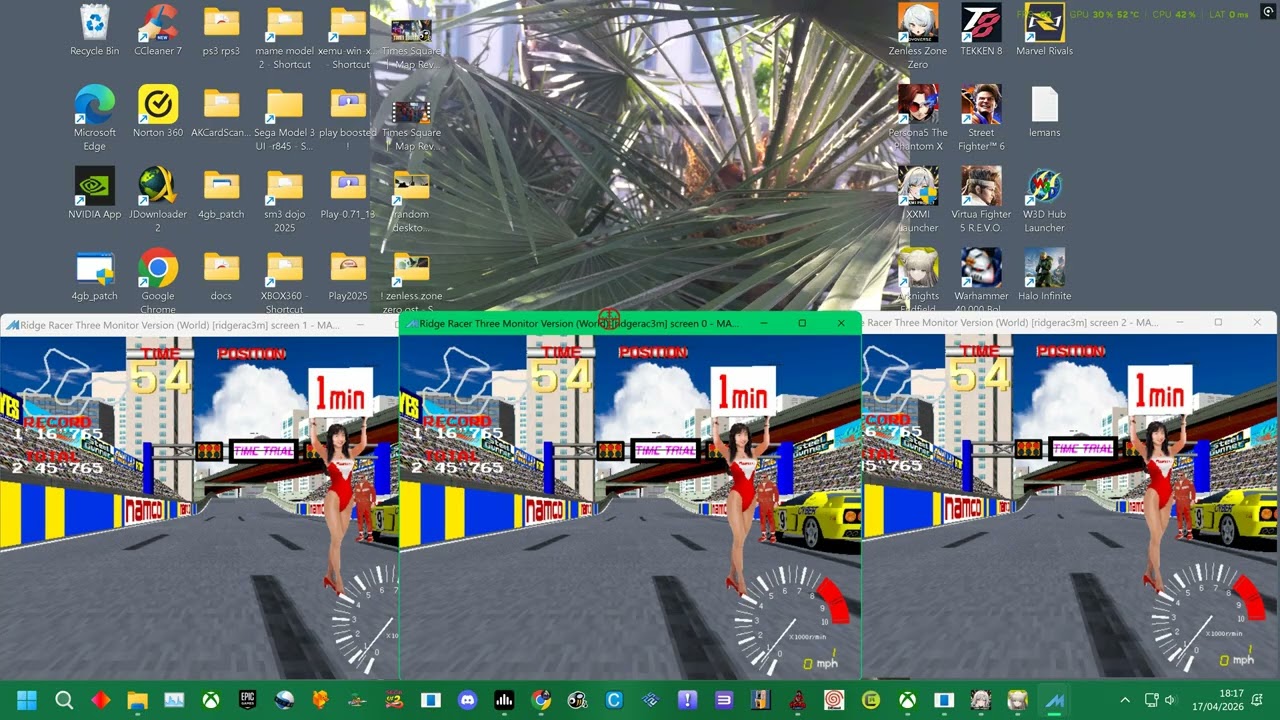Open the Sega Model 3 UI folder
This screenshot has height=720, width=1280.
pyautogui.click(x=285, y=118)
